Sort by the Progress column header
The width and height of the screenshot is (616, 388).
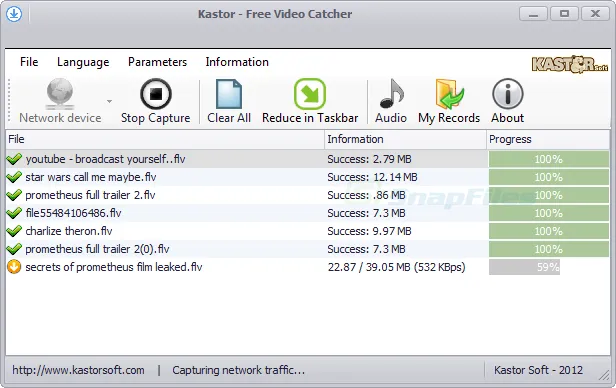click(x=548, y=139)
